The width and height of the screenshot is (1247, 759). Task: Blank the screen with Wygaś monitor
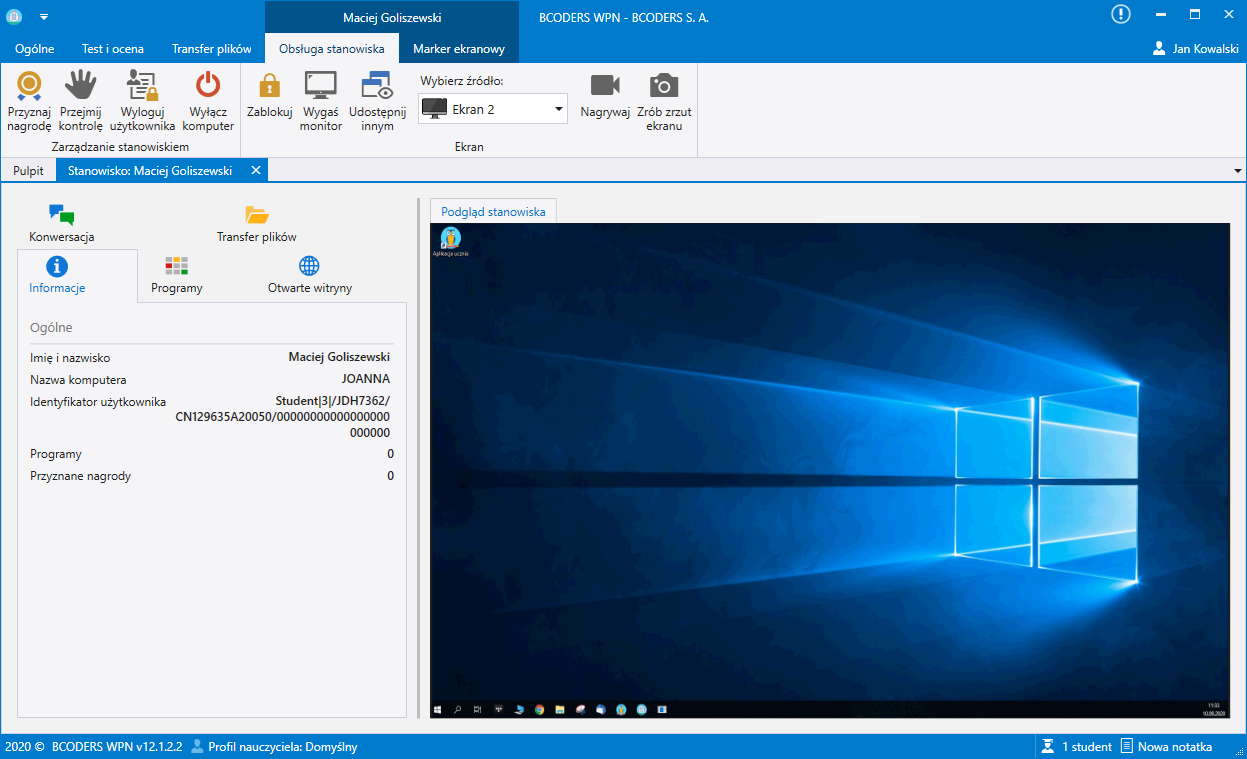[x=321, y=102]
